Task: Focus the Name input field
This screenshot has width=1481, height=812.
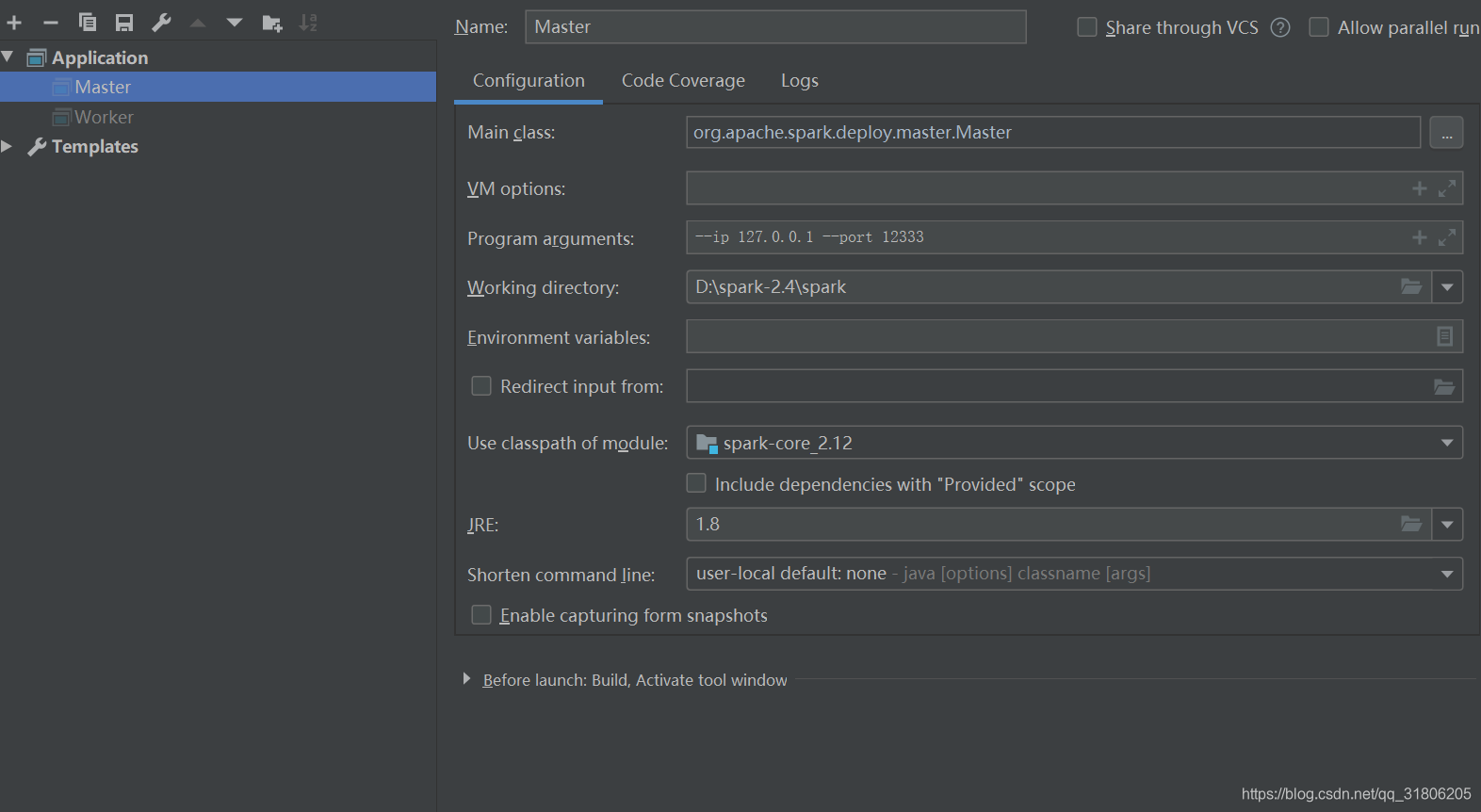Action: pos(775,27)
